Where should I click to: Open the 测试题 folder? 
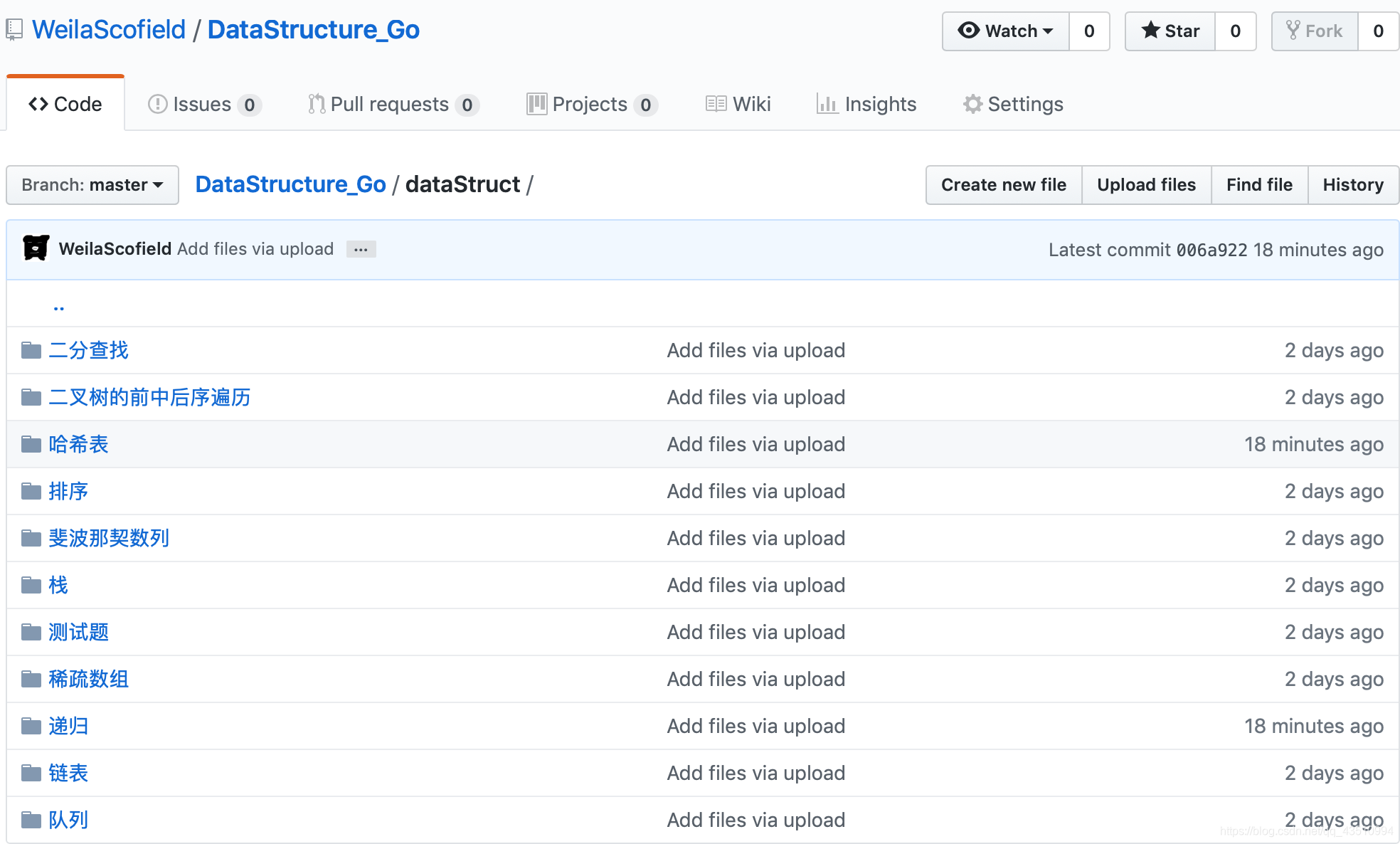tap(78, 632)
